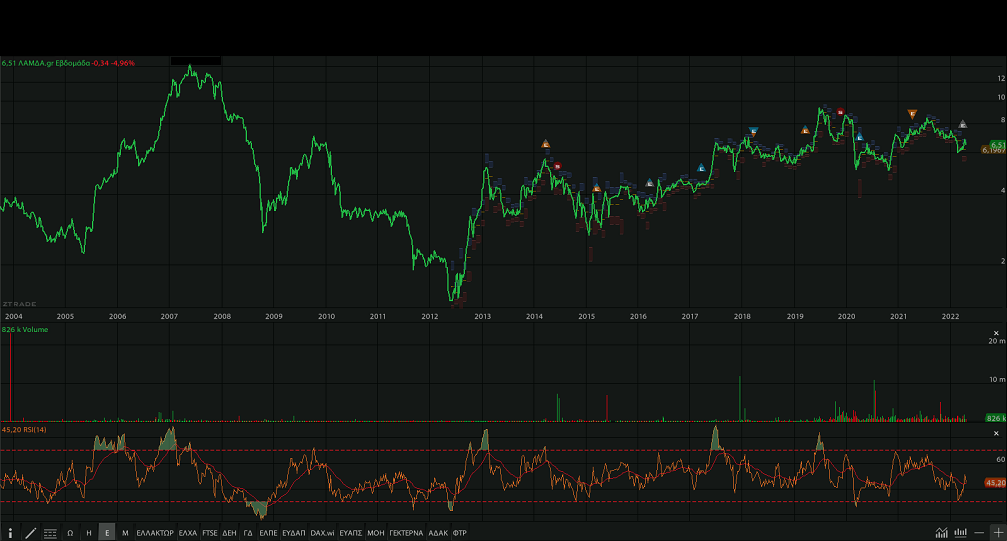Open the indicators bar-chart icon
This screenshot has width=1007, height=541.
point(960,533)
